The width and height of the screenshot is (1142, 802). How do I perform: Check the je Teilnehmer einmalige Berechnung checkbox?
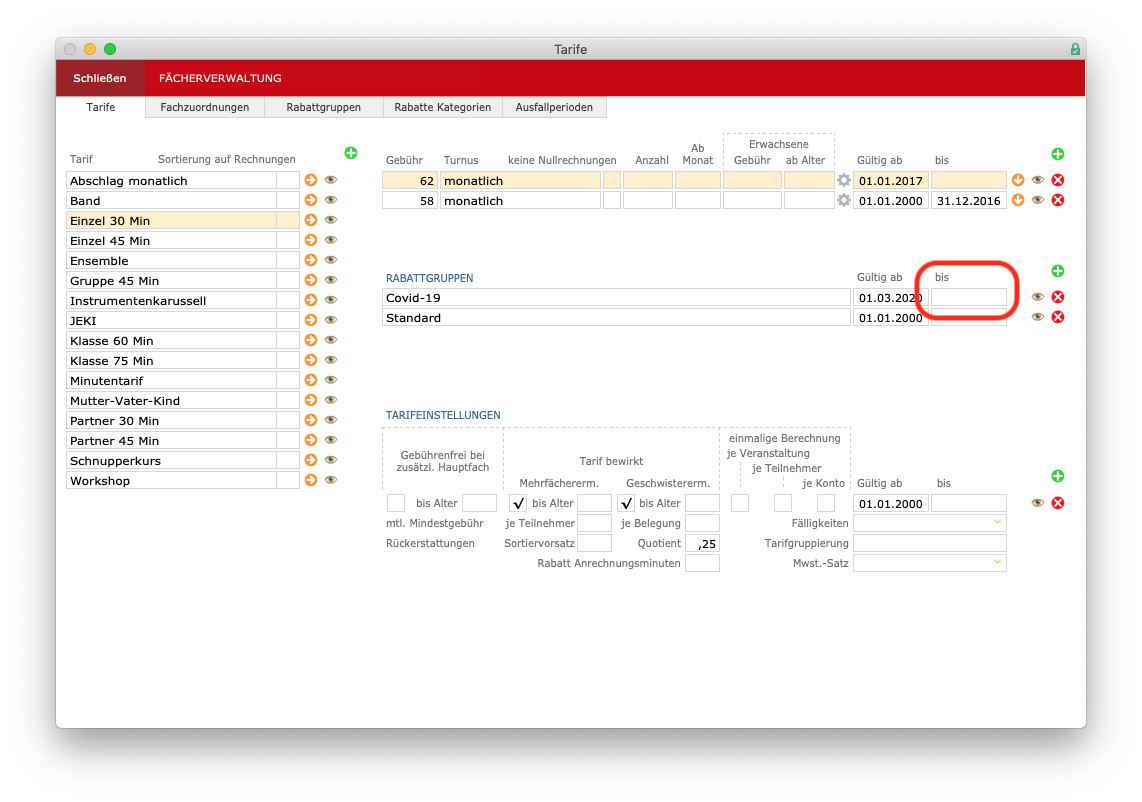point(783,503)
